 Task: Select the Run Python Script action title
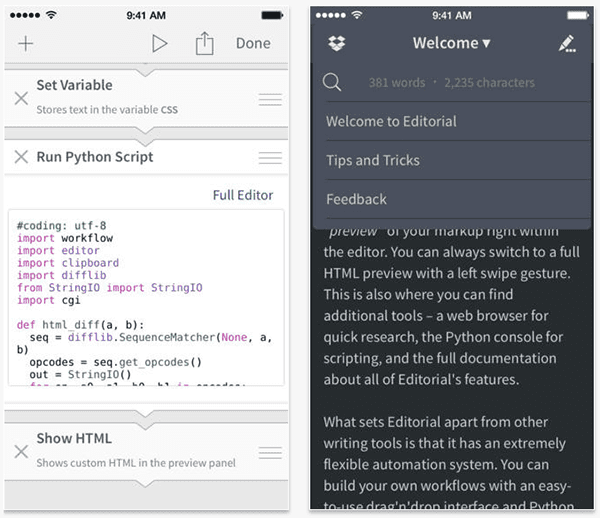coord(95,157)
